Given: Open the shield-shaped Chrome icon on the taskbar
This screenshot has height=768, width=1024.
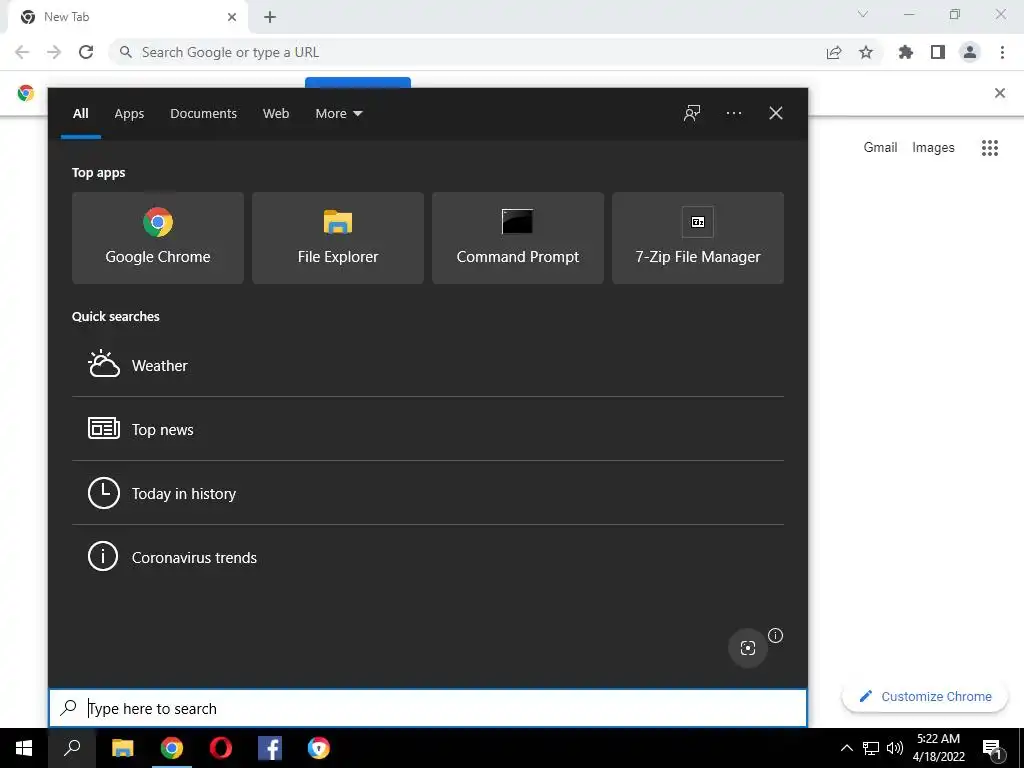Looking at the screenshot, I should (x=319, y=748).
